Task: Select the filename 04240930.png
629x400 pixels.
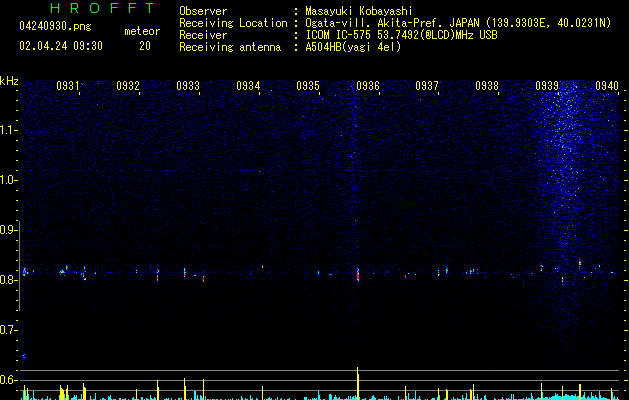Action: coord(55,27)
